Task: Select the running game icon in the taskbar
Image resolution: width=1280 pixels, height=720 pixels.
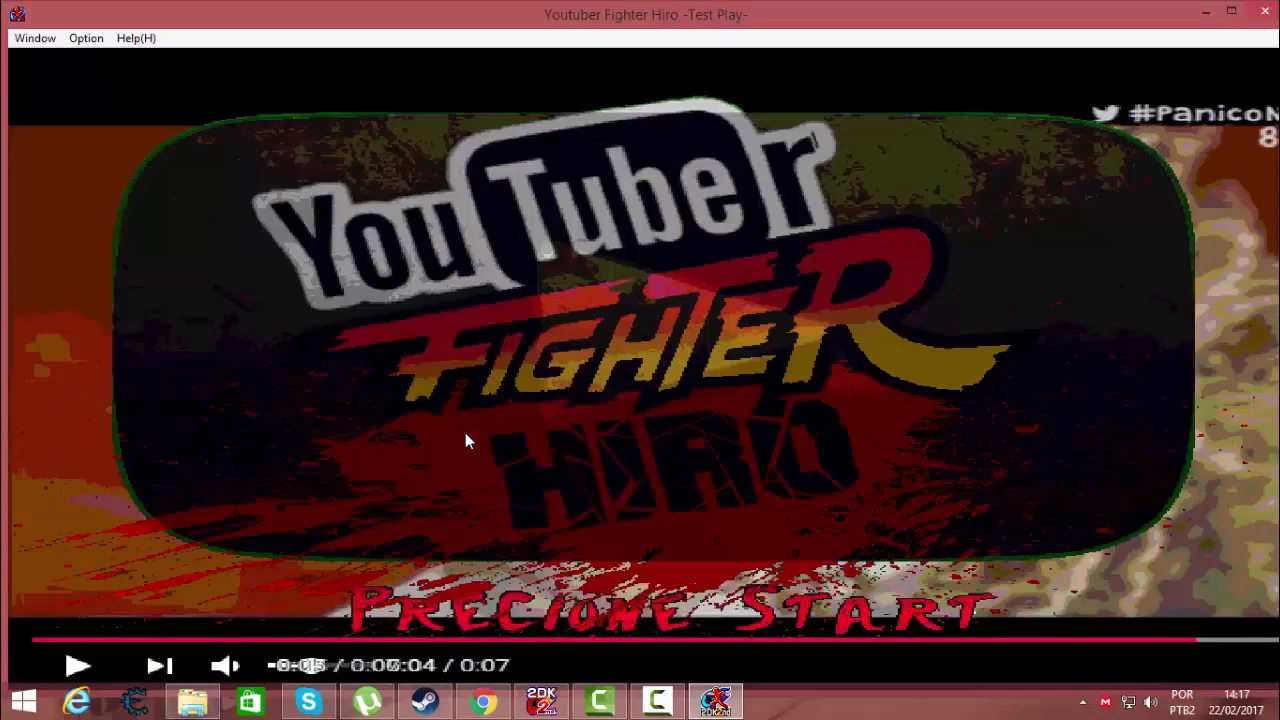Action: (715, 702)
